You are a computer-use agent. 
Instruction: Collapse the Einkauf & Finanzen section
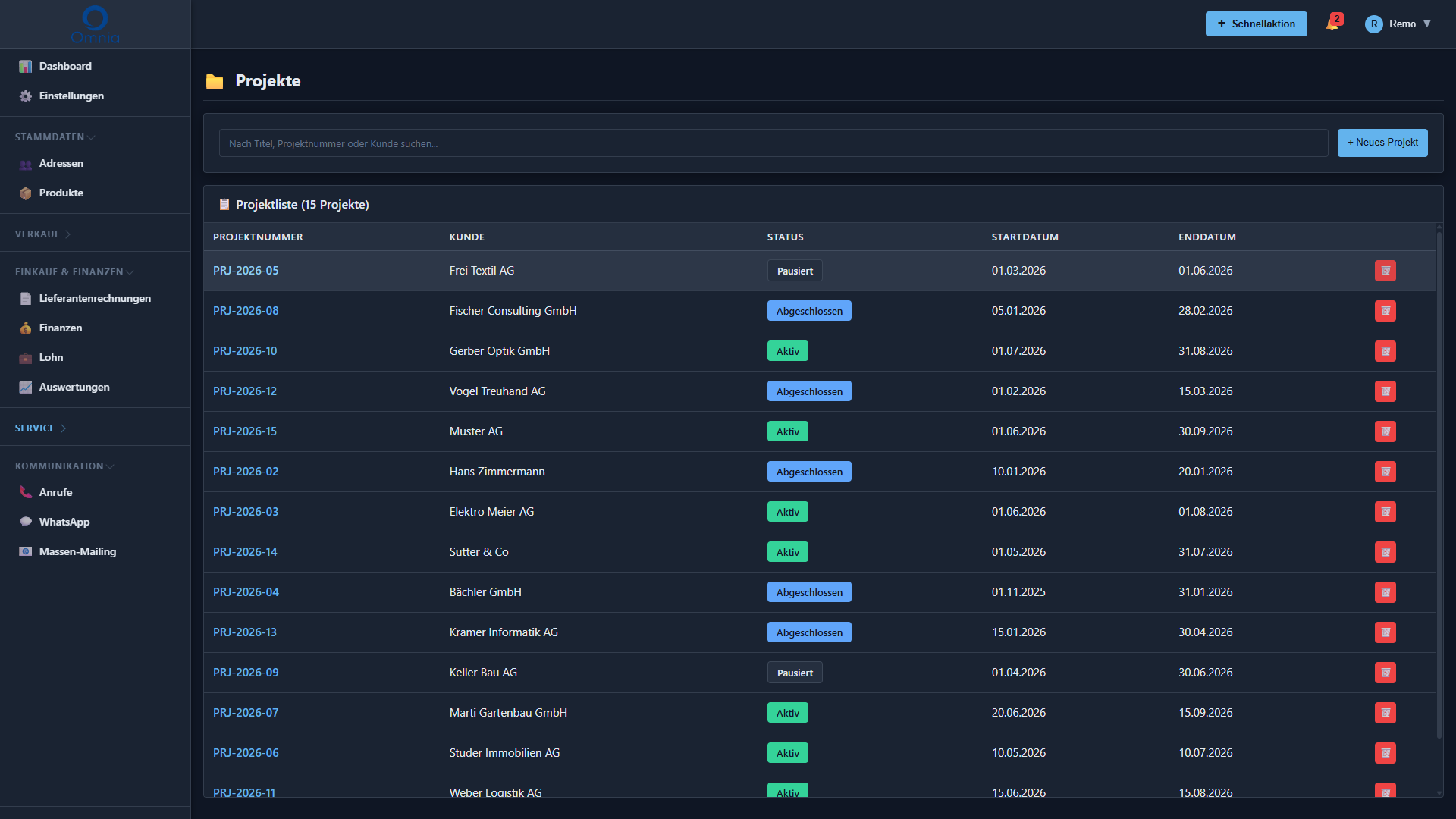[74, 272]
